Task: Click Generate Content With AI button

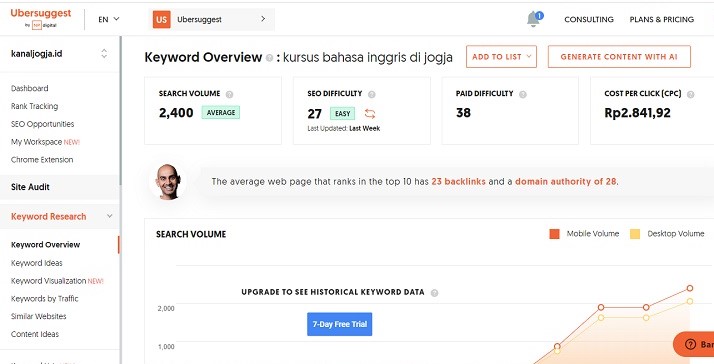Action: point(619,56)
